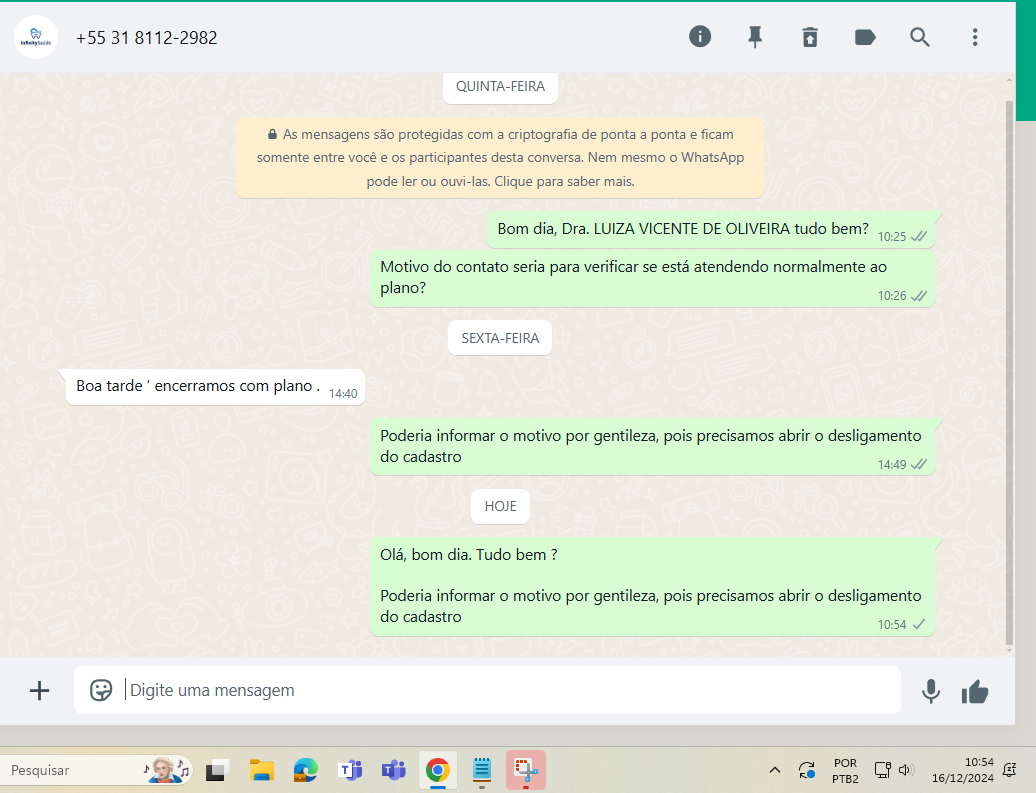This screenshot has width=1036, height=793.
Task: Open network status tray icon
Action: (x=882, y=770)
